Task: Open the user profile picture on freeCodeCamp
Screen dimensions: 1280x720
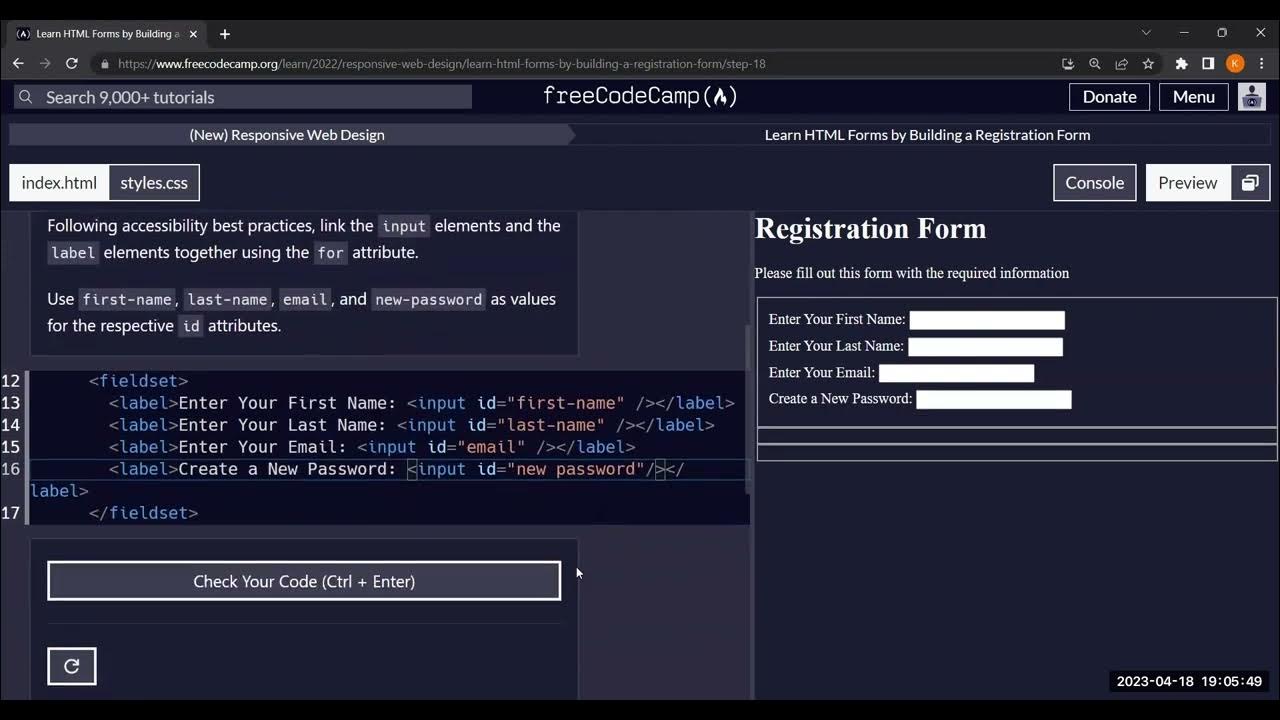Action: pyautogui.click(x=1252, y=97)
